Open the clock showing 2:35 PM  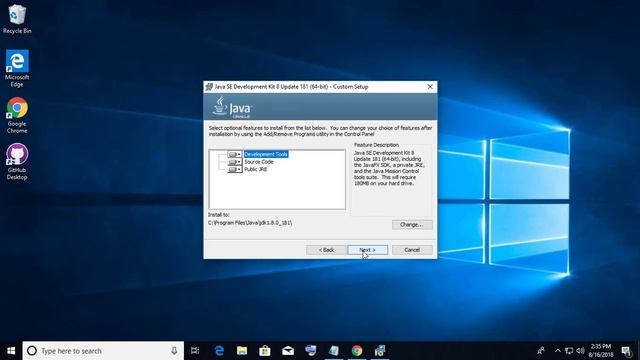601,351
